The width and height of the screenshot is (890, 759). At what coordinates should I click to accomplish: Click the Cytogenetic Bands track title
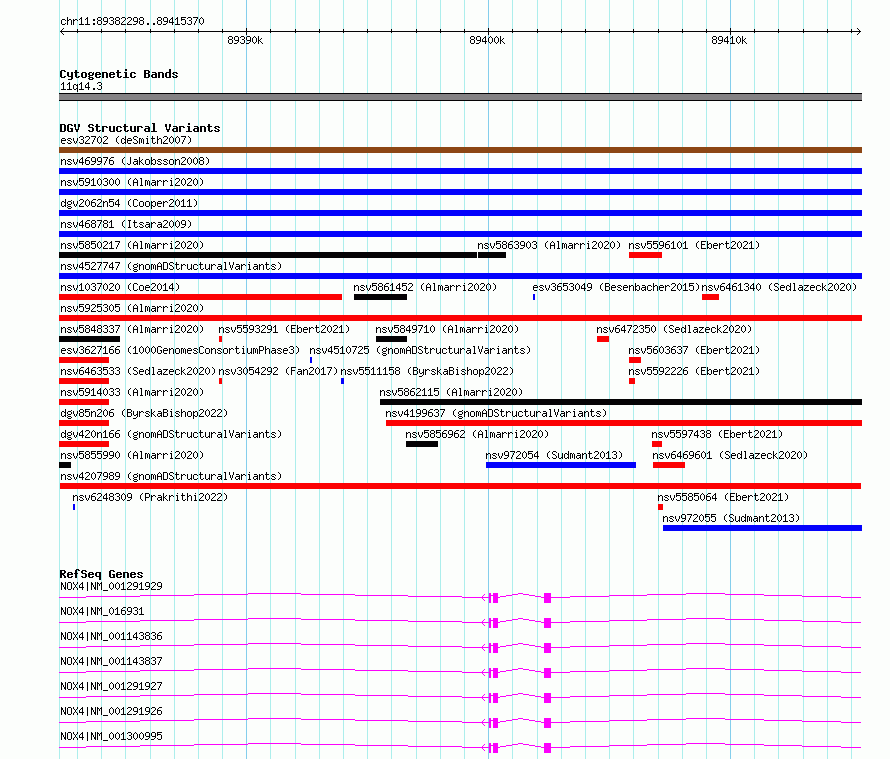119,74
